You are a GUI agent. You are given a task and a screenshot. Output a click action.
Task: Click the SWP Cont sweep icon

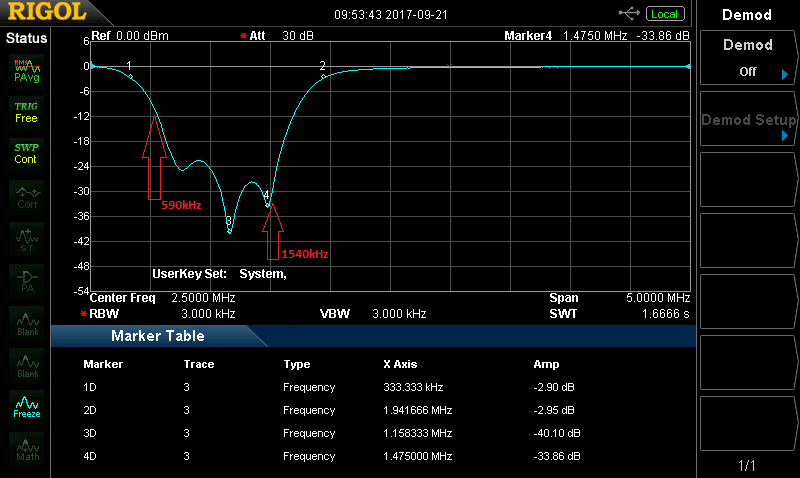26,153
